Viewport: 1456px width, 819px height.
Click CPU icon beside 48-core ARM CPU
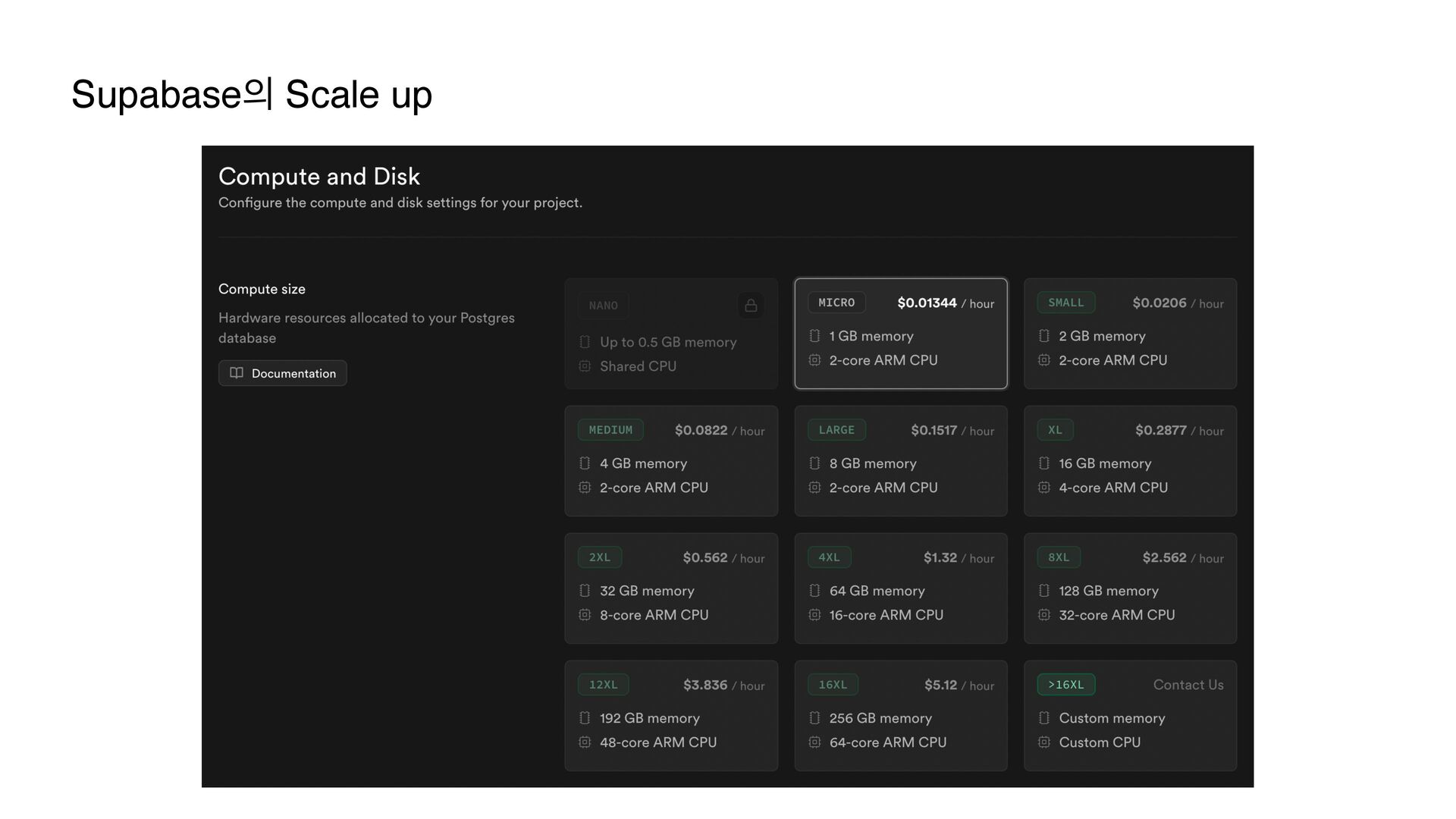pos(585,742)
